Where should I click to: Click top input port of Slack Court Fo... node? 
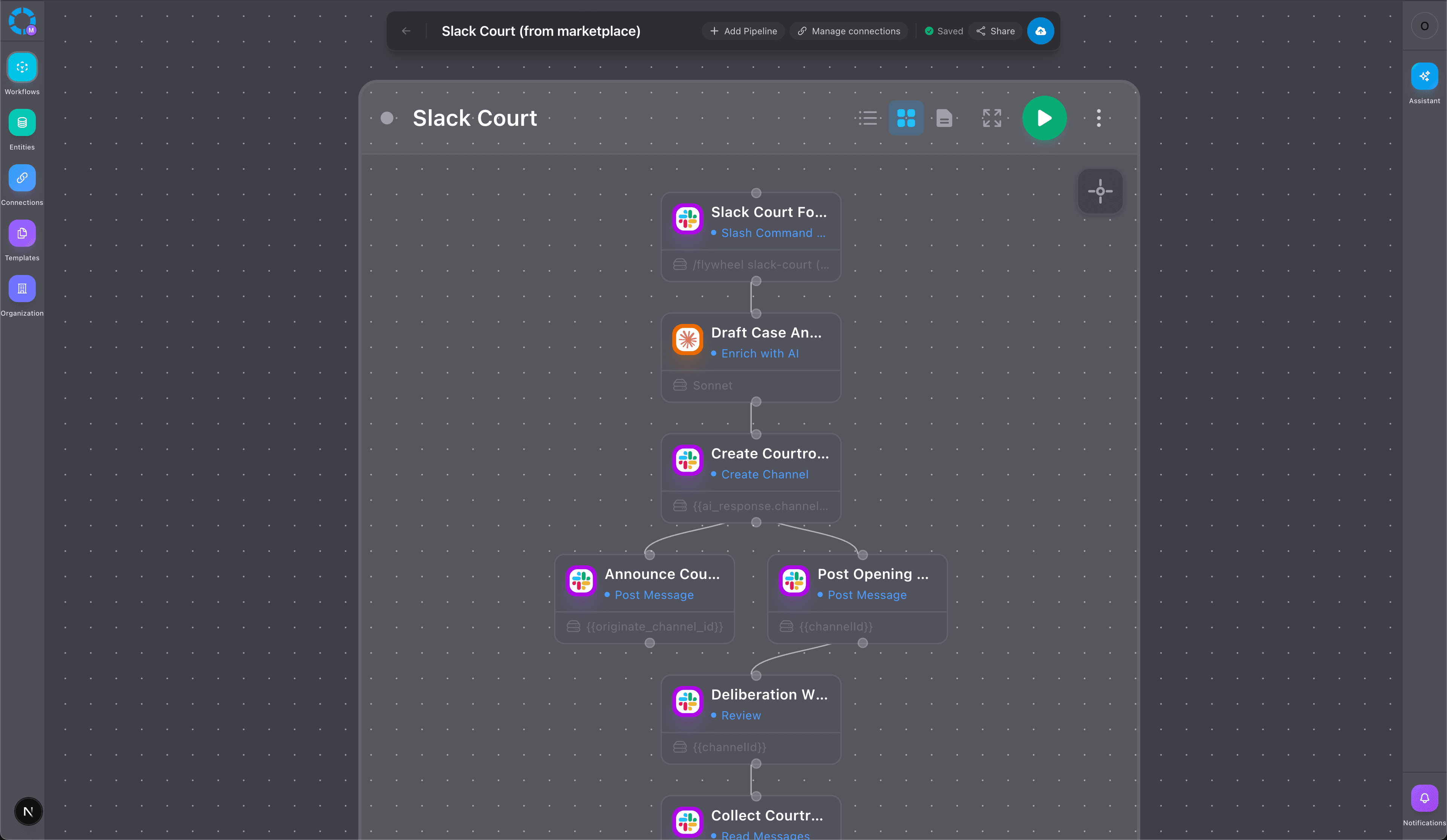tap(756, 193)
